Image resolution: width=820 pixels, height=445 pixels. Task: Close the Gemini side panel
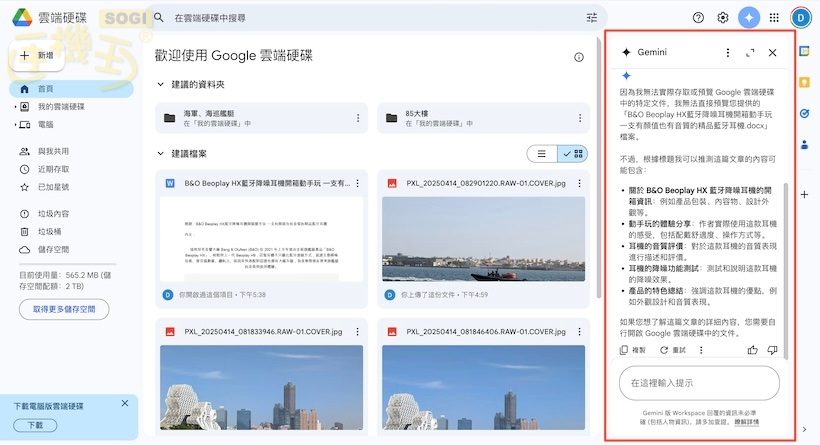coord(772,52)
